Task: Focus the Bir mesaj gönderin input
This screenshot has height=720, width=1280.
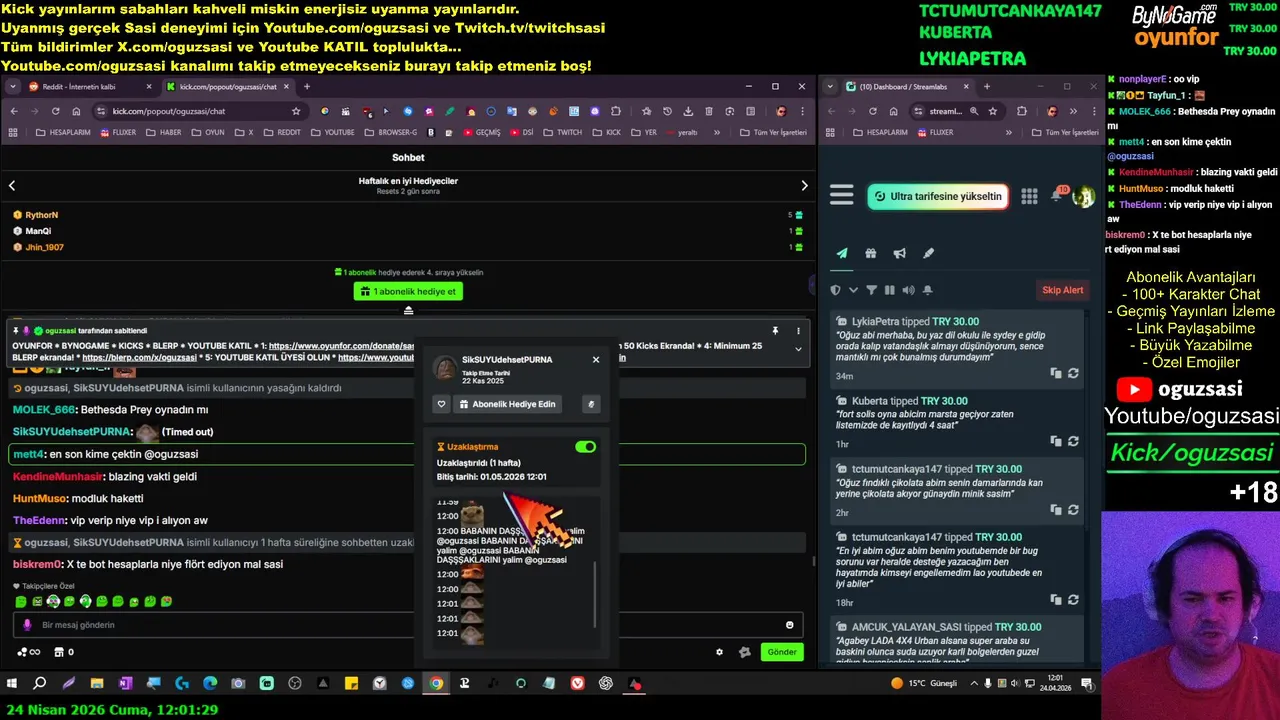Action: pos(408,625)
